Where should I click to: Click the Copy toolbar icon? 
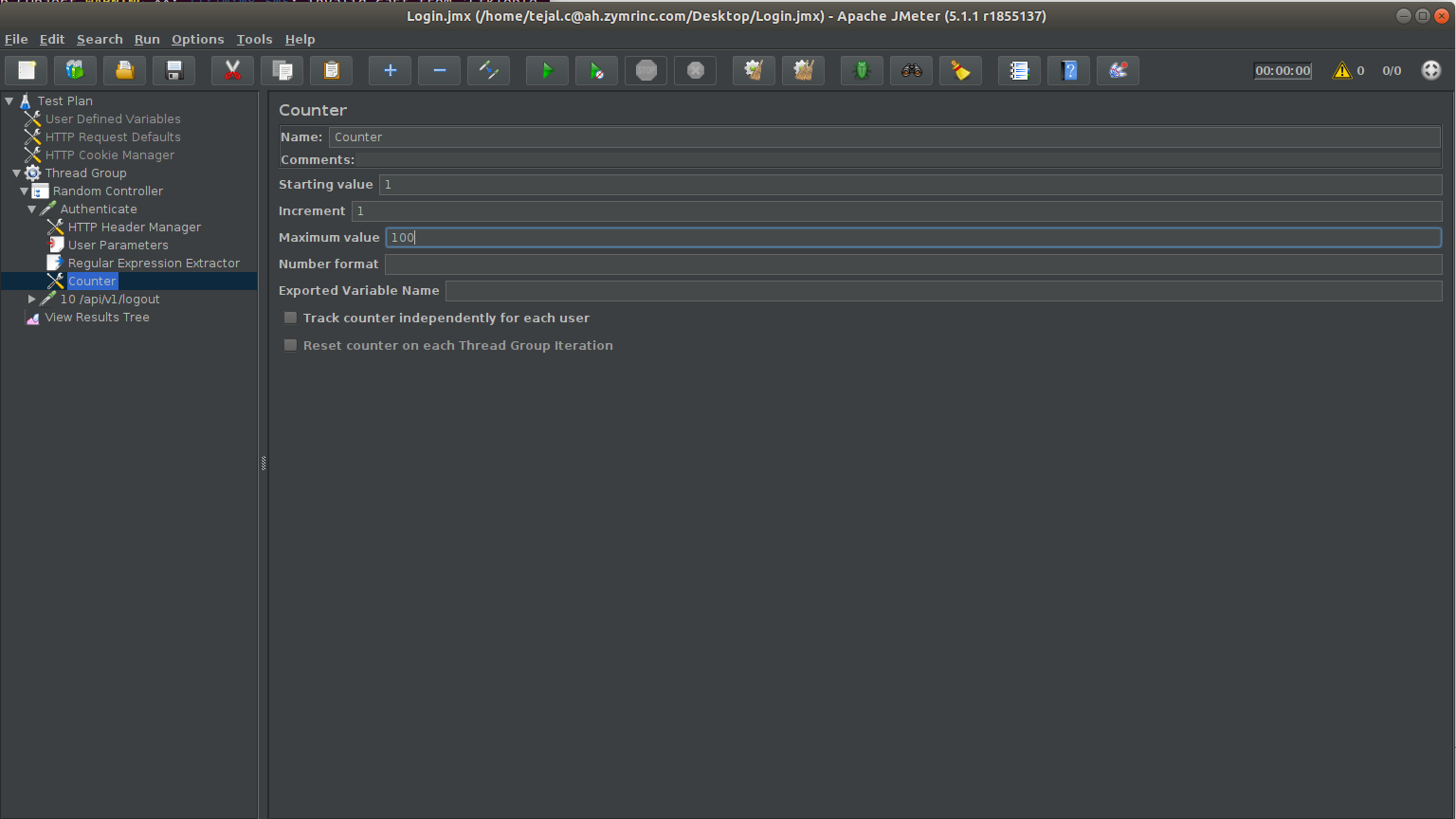click(282, 70)
